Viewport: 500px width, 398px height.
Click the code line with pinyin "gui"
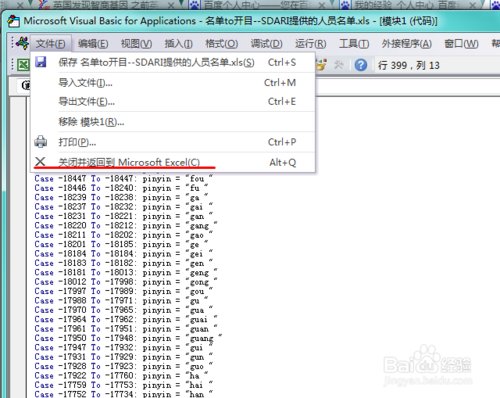[124, 348]
